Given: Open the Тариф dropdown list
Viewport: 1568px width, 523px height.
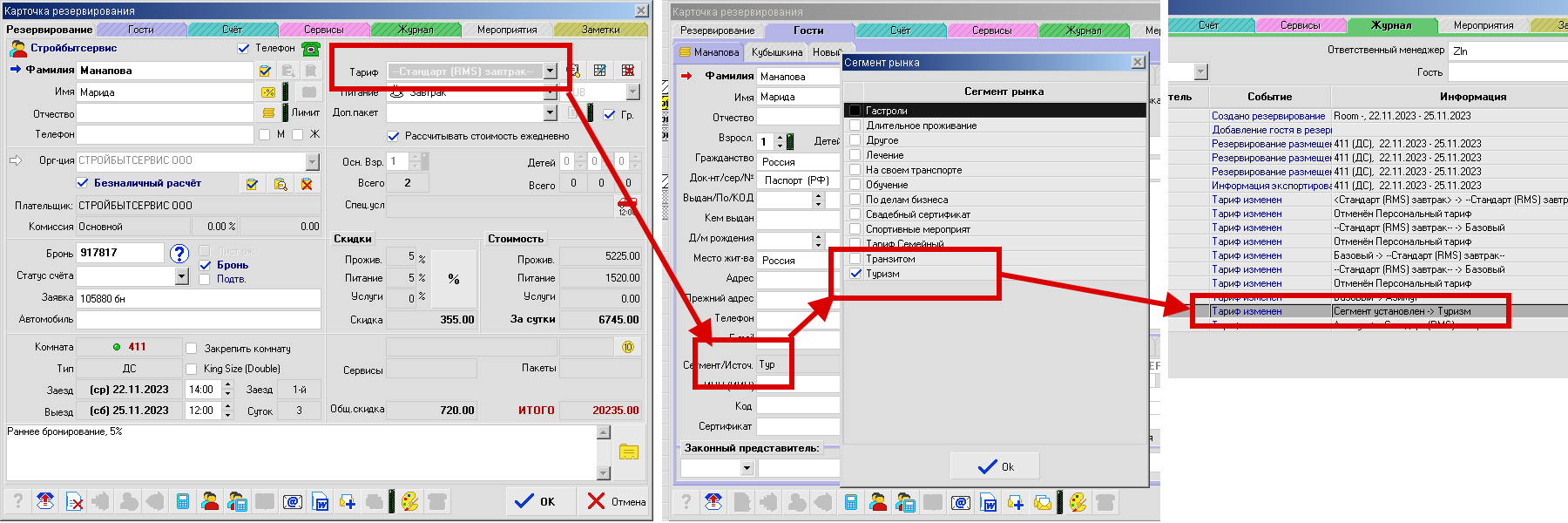Looking at the screenshot, I should [x=551, y=71].
